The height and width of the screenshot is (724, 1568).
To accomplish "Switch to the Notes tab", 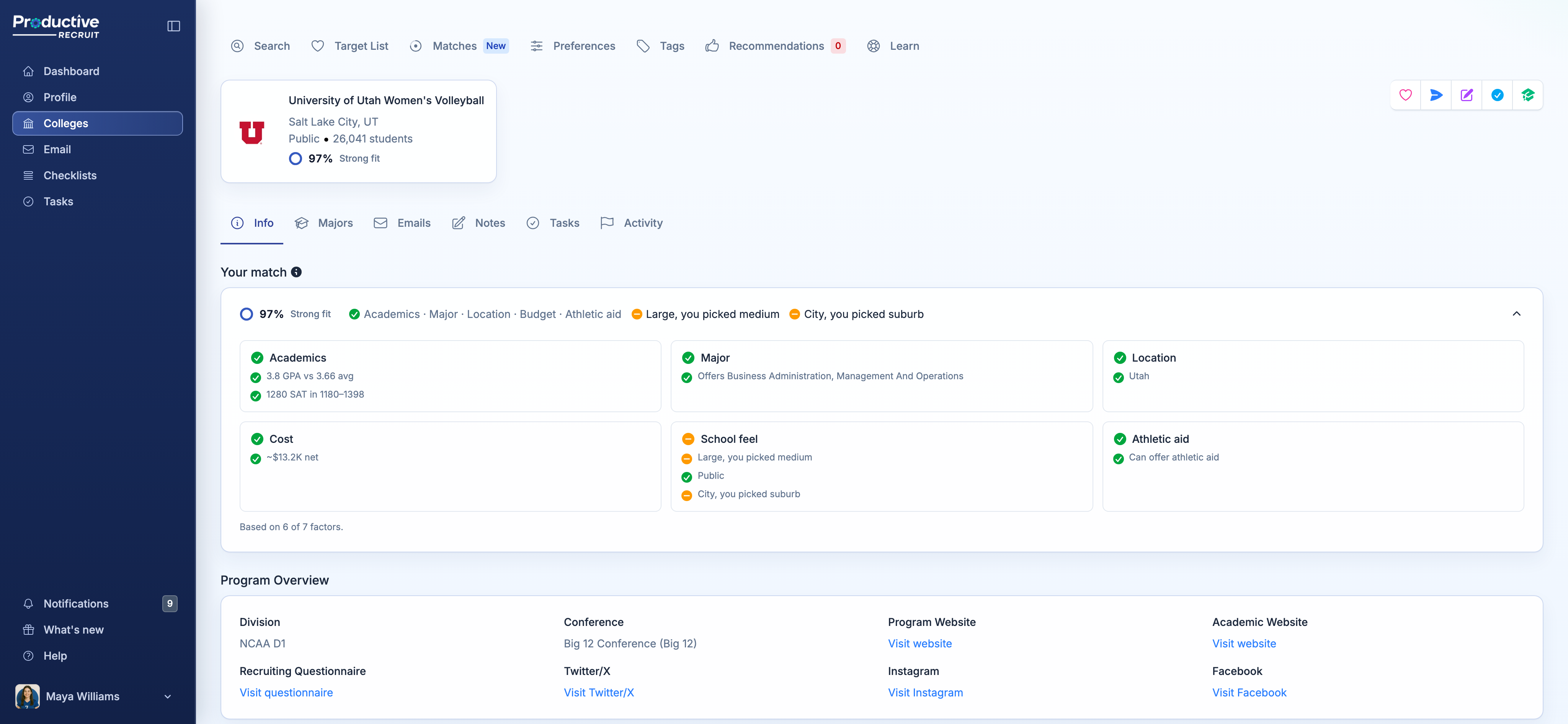I will pos(479,223).
